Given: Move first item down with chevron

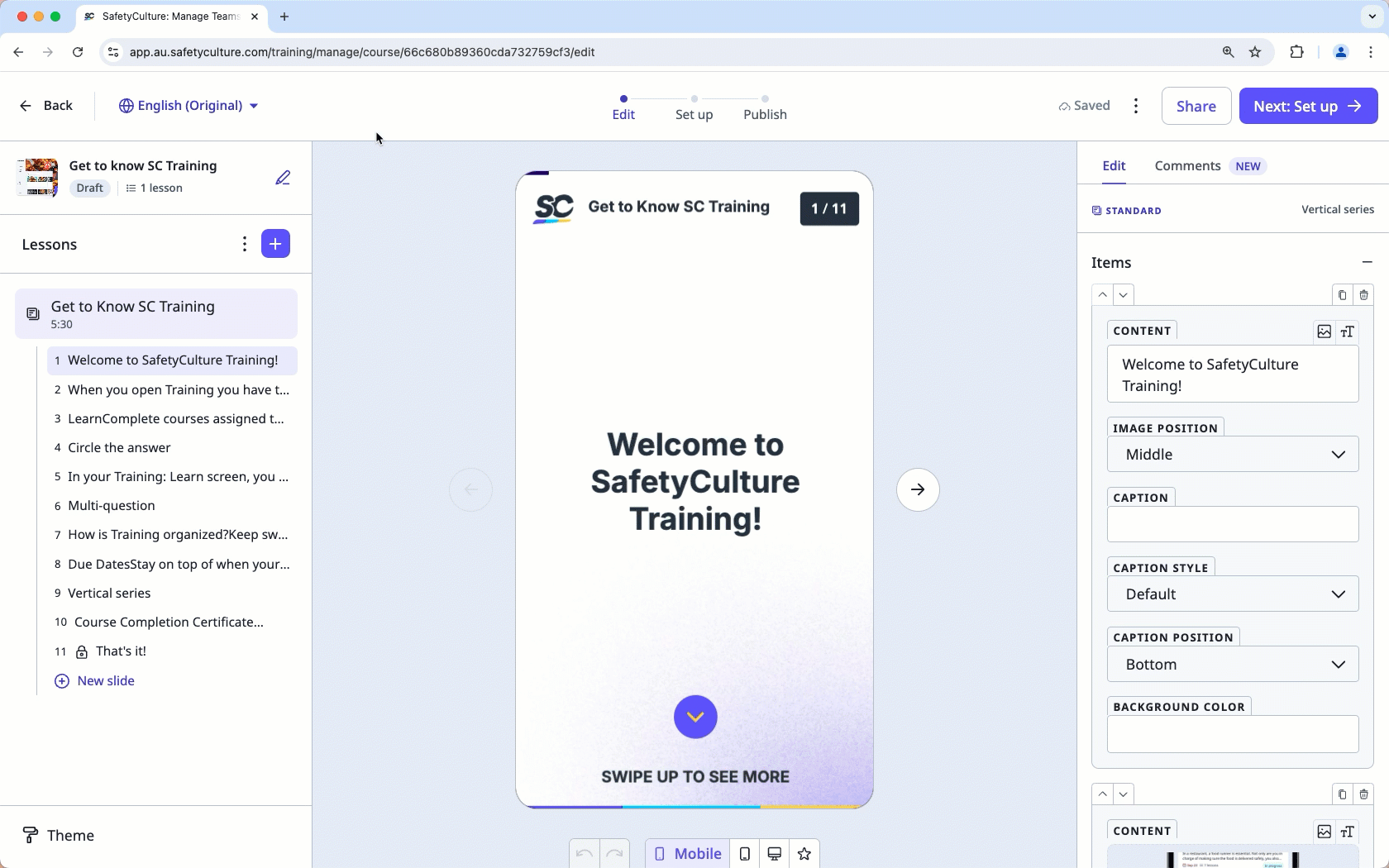Looking at the screenshot, I should (1123, 294).
